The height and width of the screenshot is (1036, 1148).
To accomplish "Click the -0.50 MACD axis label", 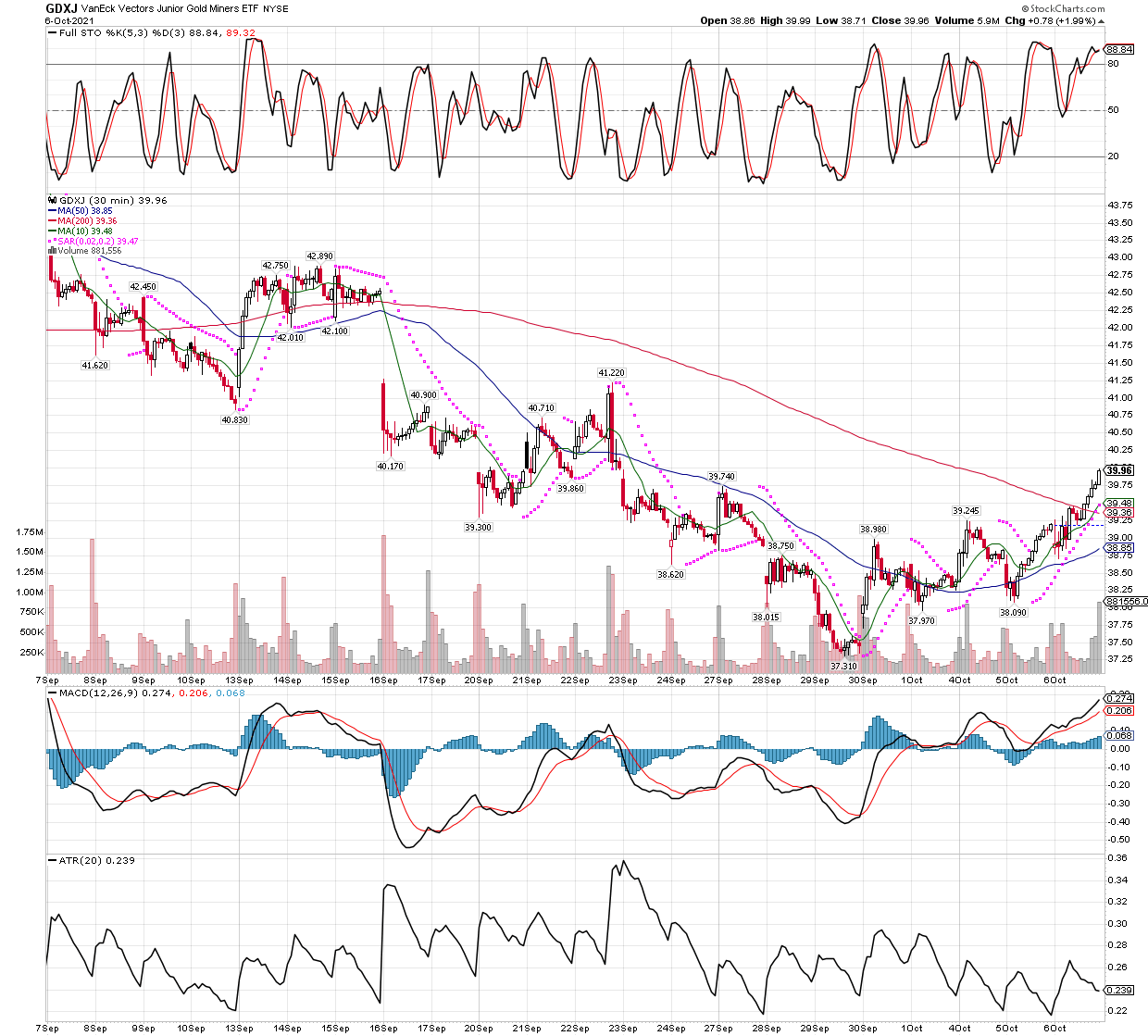I will click(1117, 840).
